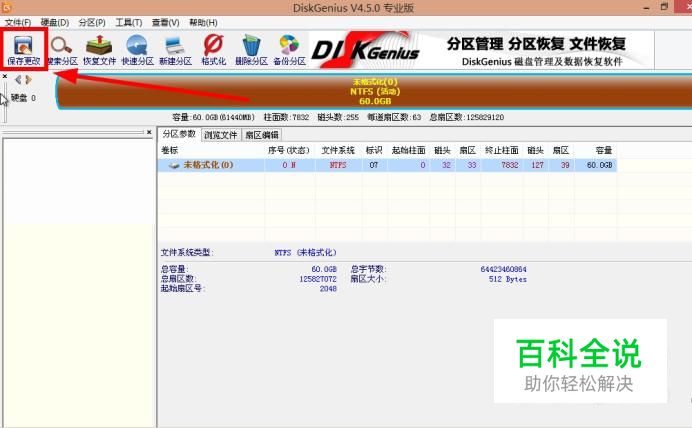Launch the 恢复文件 file recovery tool

tap(99, 50)
